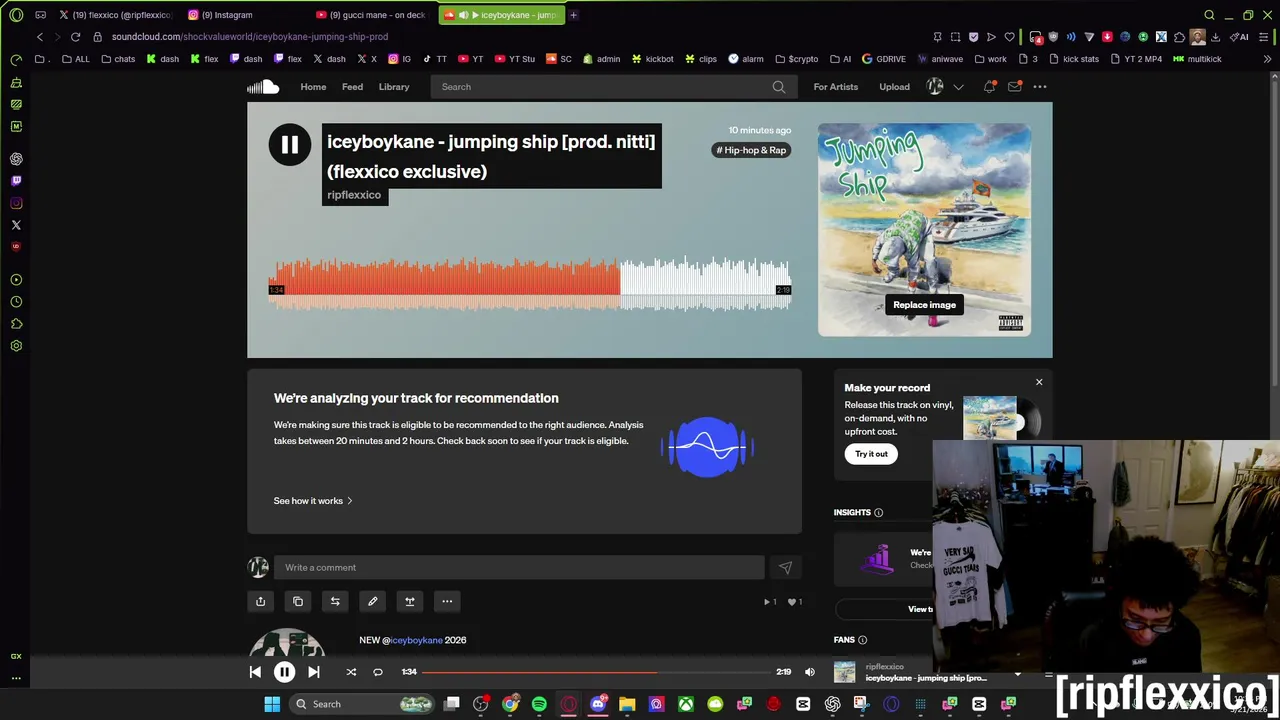The height and width of the screenshot is (720, 1280).
Task: Open Spotify from the Windows taskbar
Action: 539,704
